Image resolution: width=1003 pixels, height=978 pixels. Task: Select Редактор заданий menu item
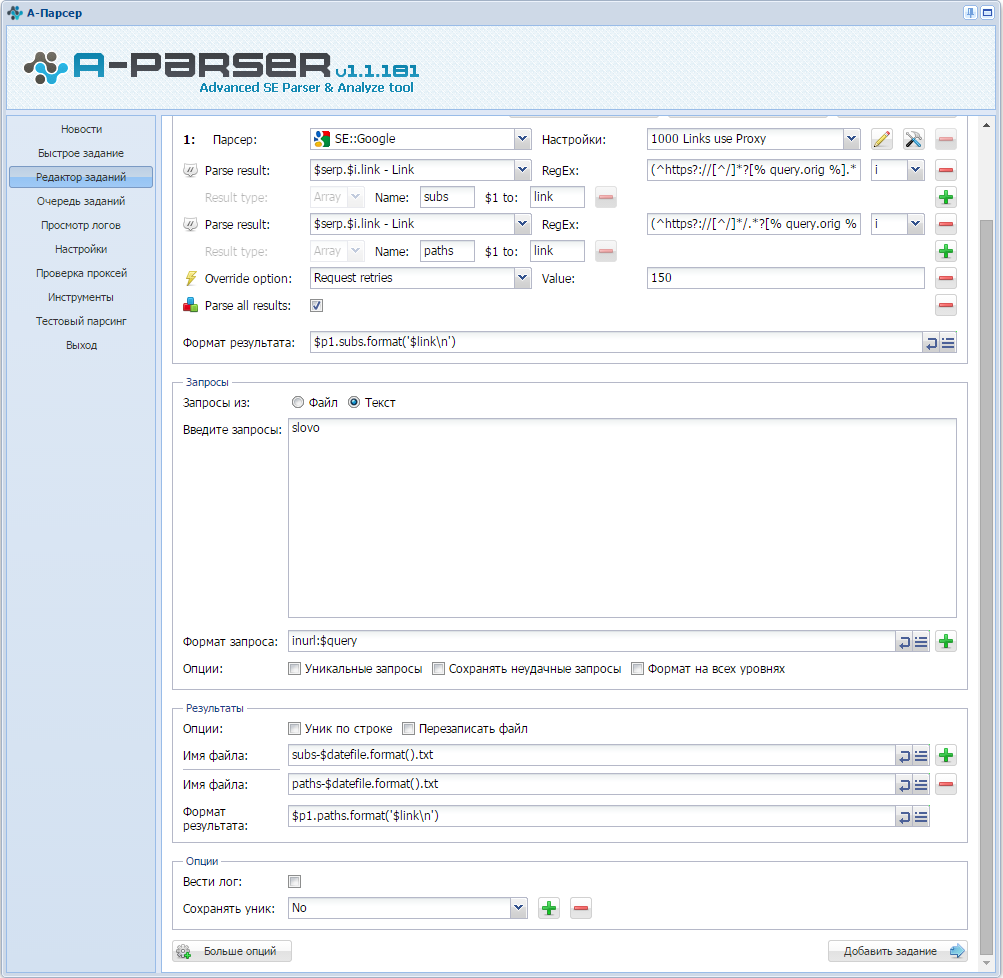click(81, 177)
